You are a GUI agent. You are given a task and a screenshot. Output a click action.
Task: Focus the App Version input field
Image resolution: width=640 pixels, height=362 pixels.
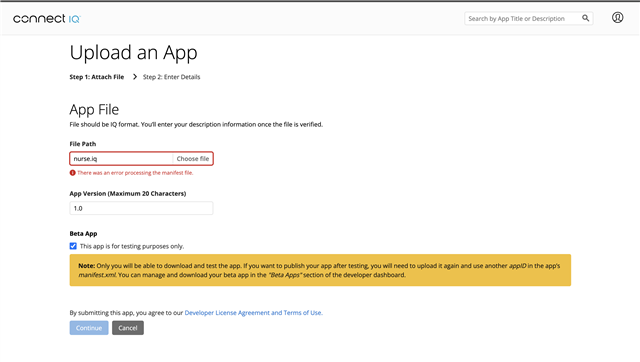point(141,208)
